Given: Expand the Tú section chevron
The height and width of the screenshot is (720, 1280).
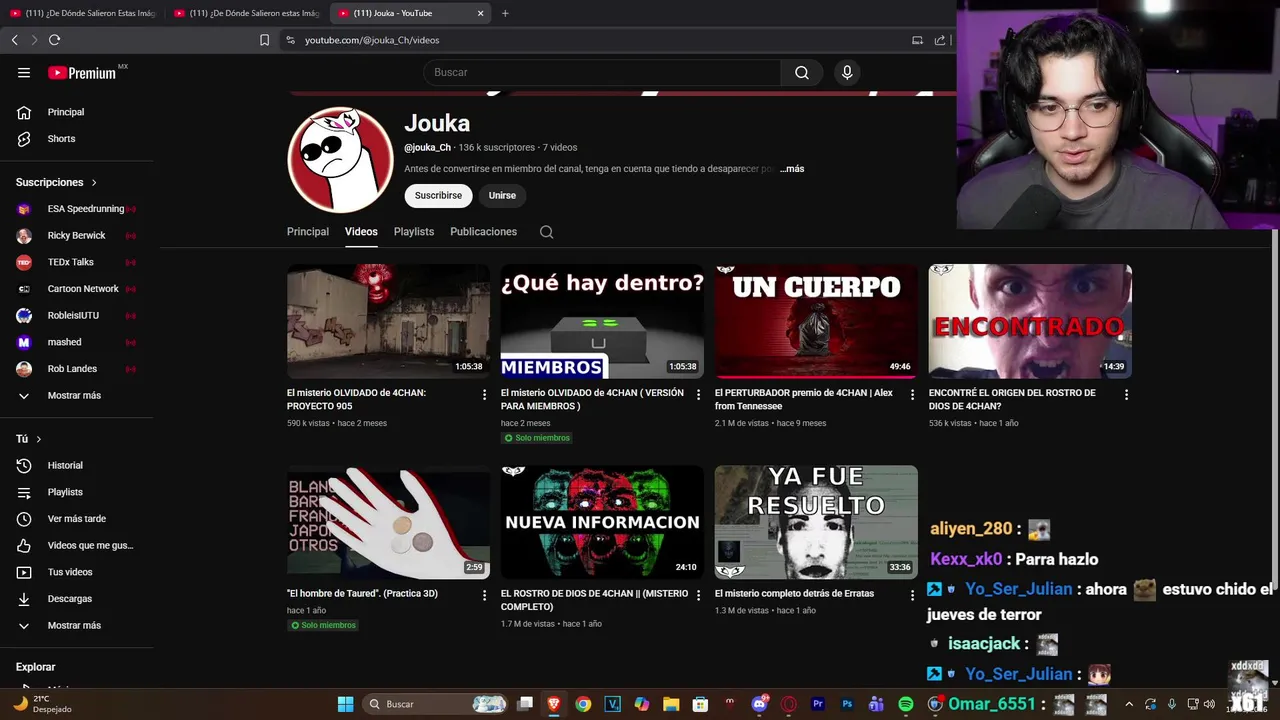Looking at the screenshot, I should click(x=38, y=439).
